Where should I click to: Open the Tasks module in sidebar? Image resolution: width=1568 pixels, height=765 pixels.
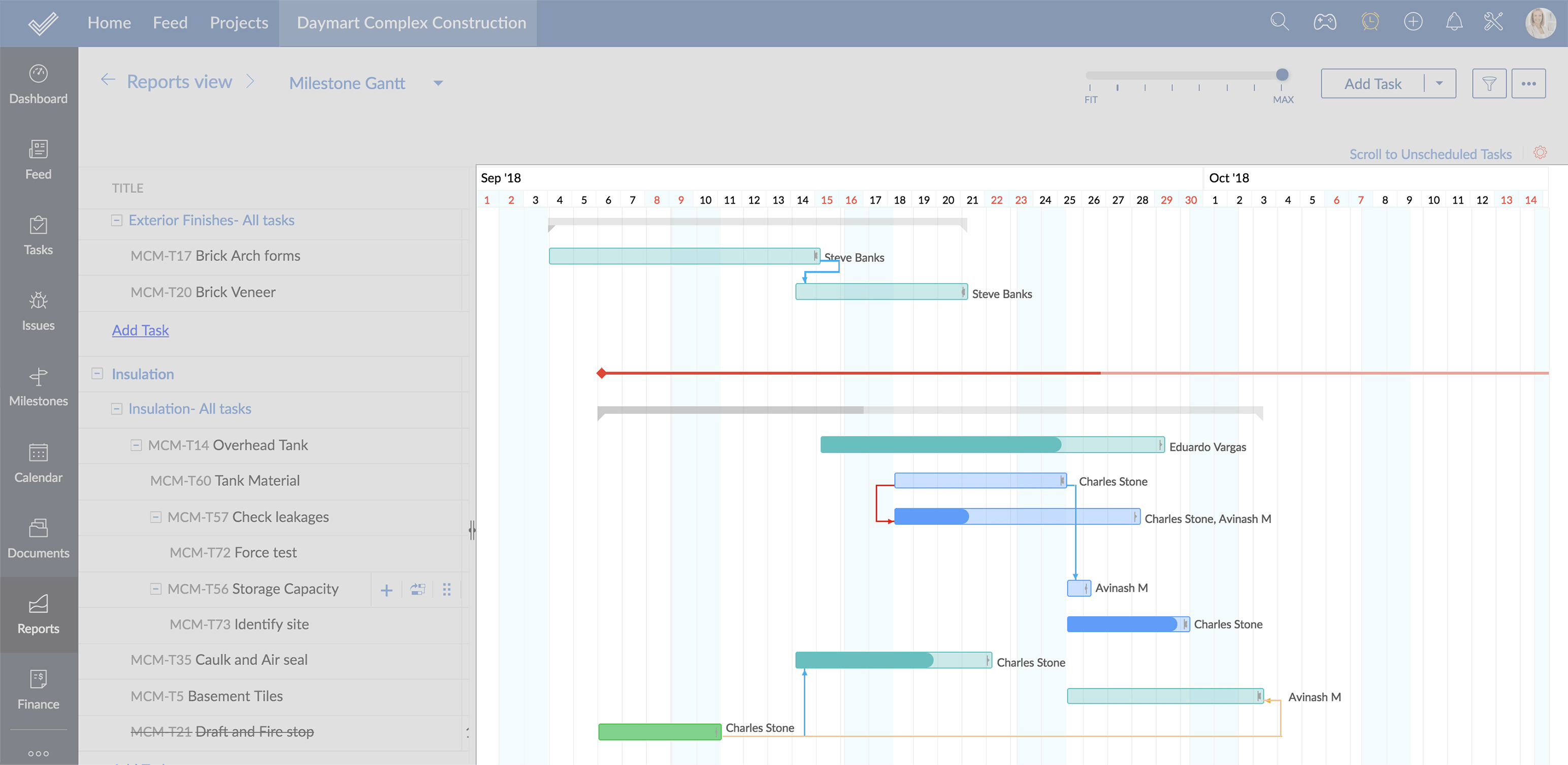coord(39,235)
